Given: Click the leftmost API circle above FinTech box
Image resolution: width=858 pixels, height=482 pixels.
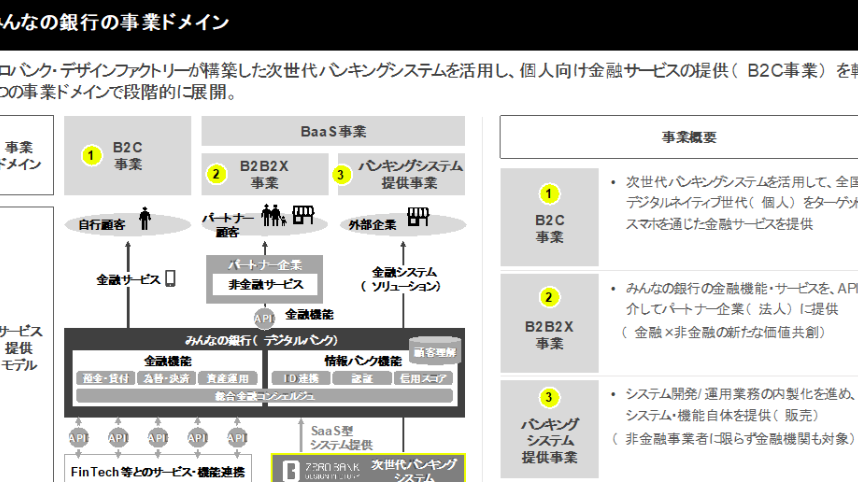Looking at the screenshot, I should point(78,438).
